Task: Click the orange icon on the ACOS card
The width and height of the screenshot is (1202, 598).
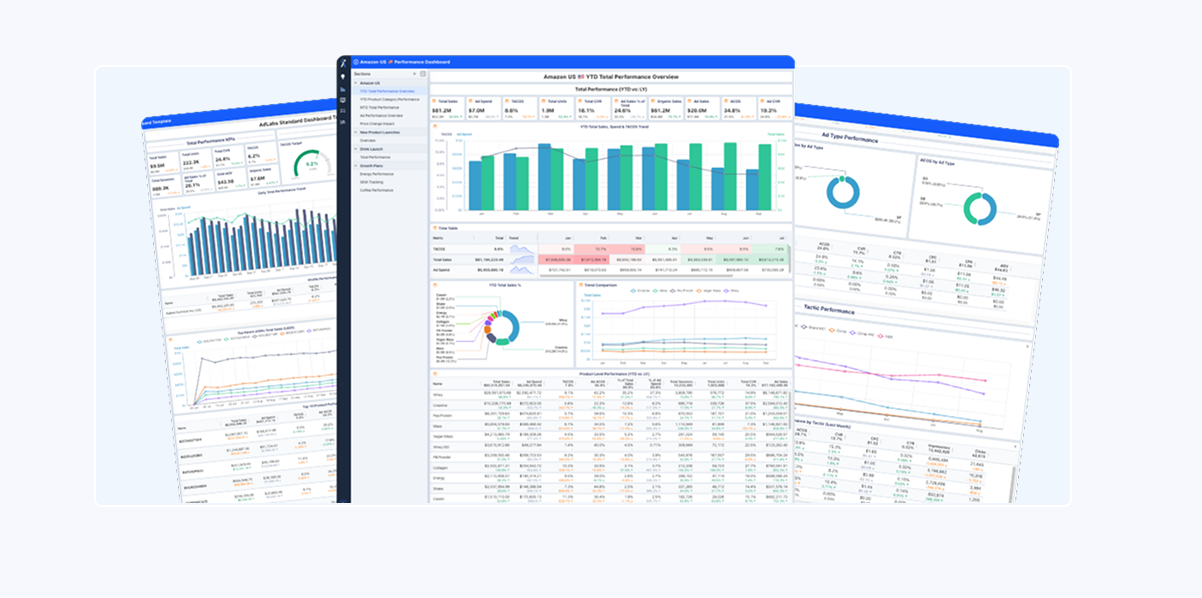Action: click(x=726, y=101)
